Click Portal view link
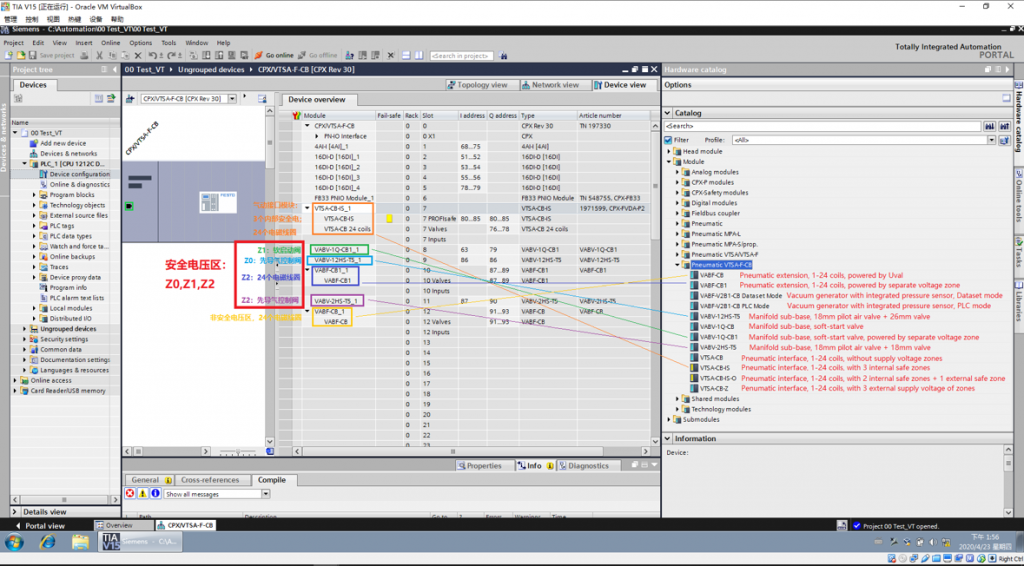 tap(40, 526)
